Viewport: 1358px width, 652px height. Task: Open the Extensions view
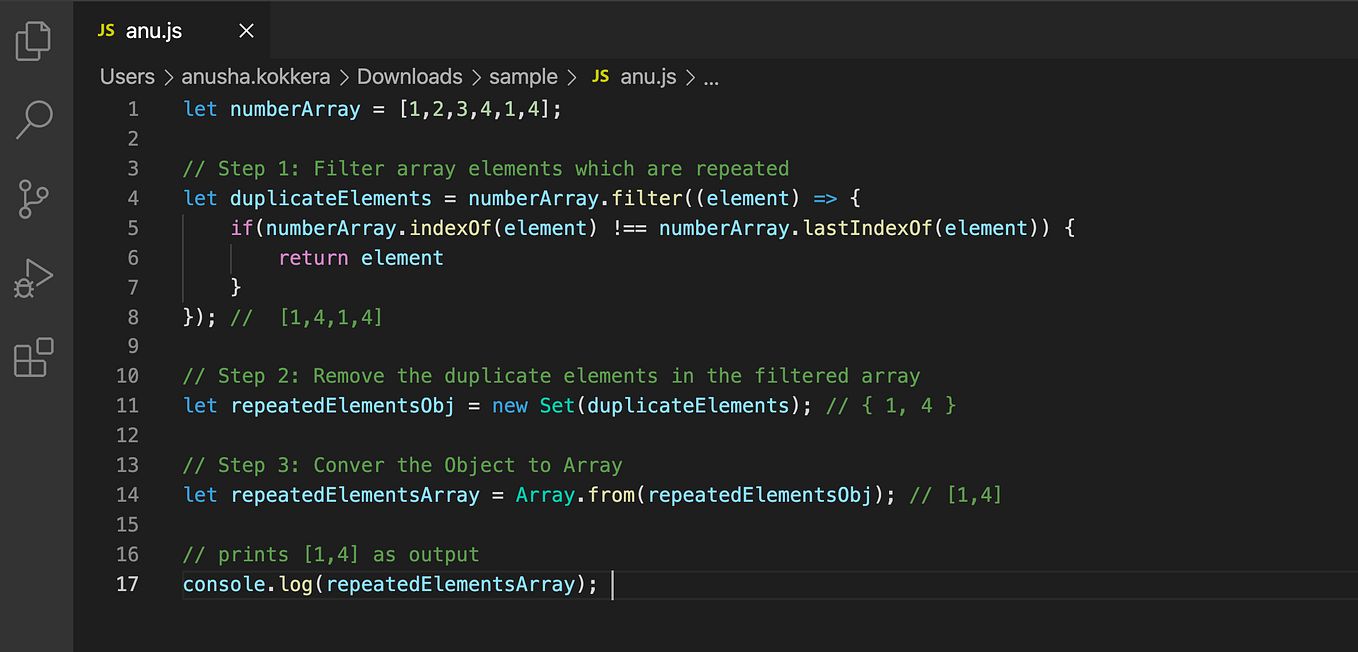pyautogui.click(x=35, y=357)
